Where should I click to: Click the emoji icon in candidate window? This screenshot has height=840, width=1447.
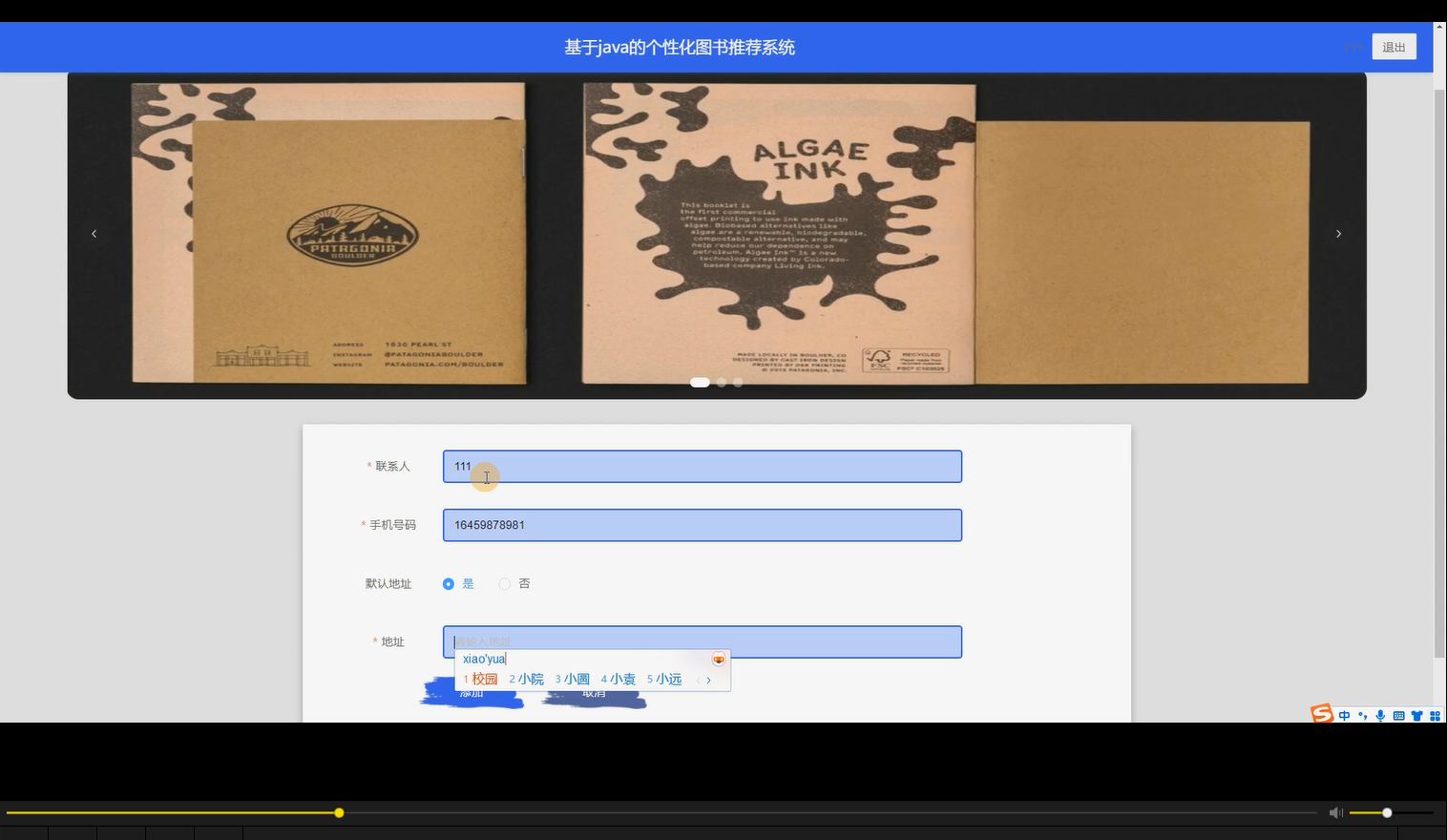718,659
